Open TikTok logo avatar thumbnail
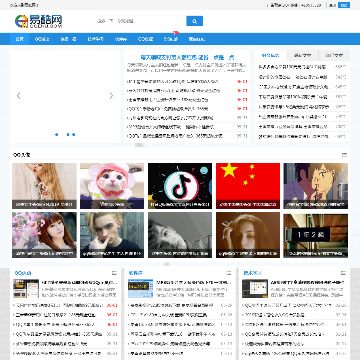This screenshot has height=360, width=360. [x=180, y=186]
